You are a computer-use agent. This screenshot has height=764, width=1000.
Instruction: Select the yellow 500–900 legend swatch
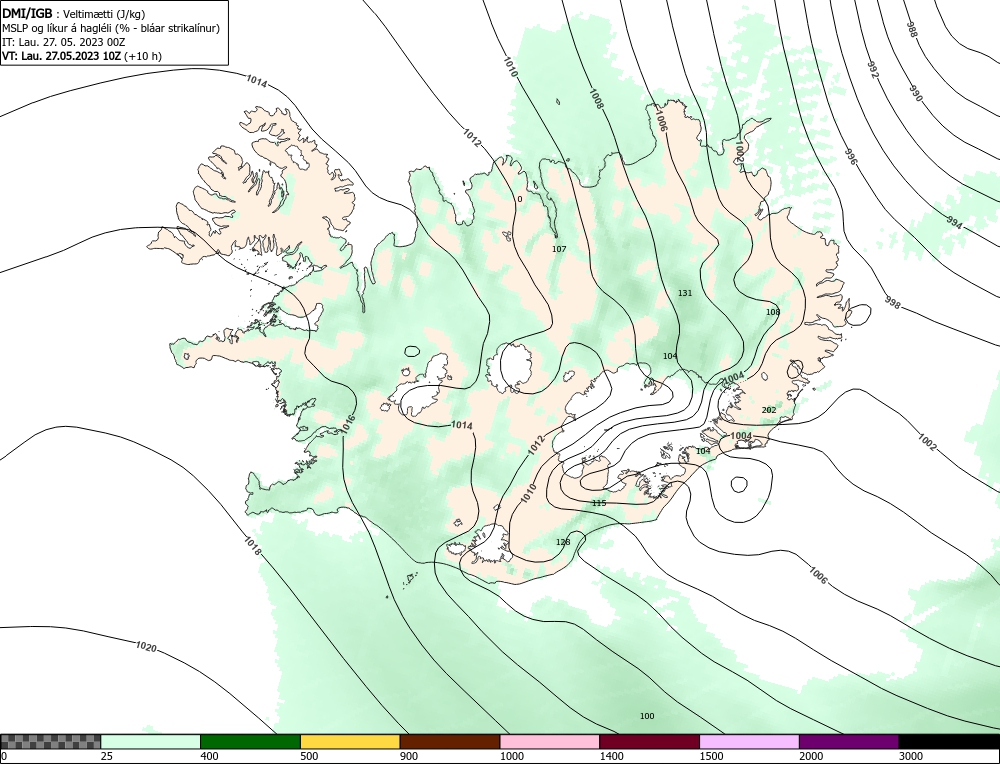click(x=350, y=741)
